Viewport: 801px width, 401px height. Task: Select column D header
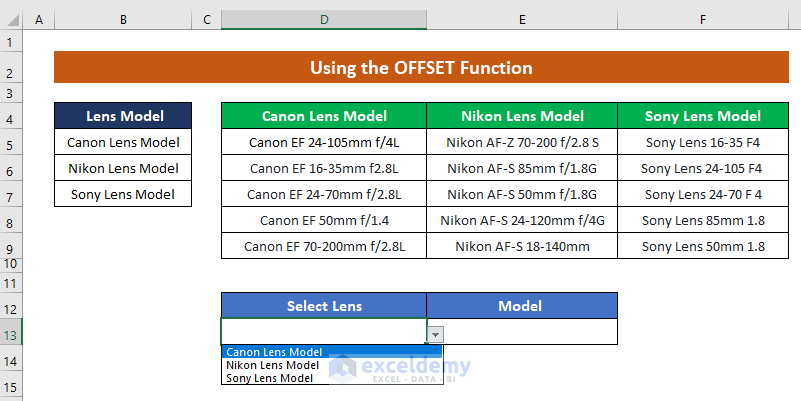click(x=324, y=20)
